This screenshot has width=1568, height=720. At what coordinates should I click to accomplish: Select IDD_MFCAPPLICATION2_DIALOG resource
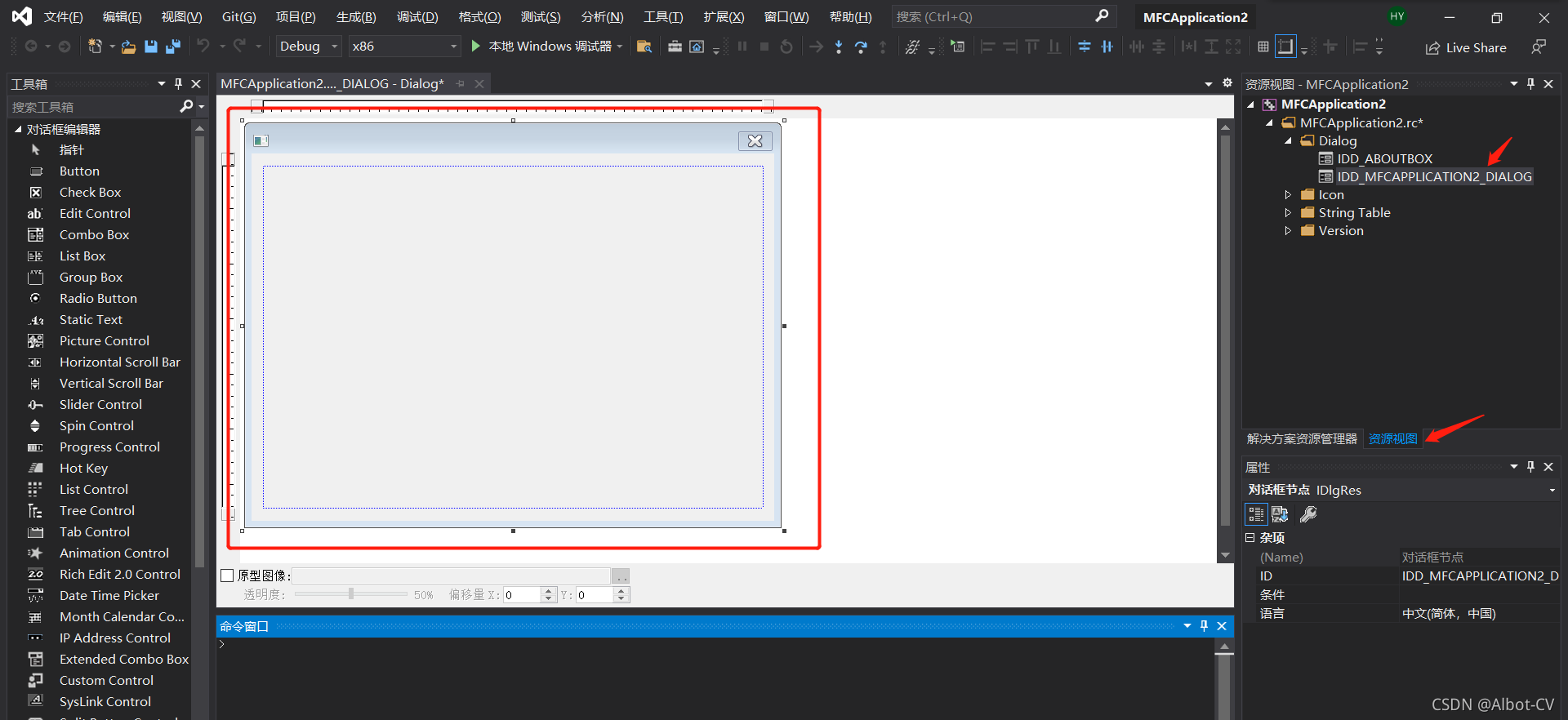[1434, 176]
